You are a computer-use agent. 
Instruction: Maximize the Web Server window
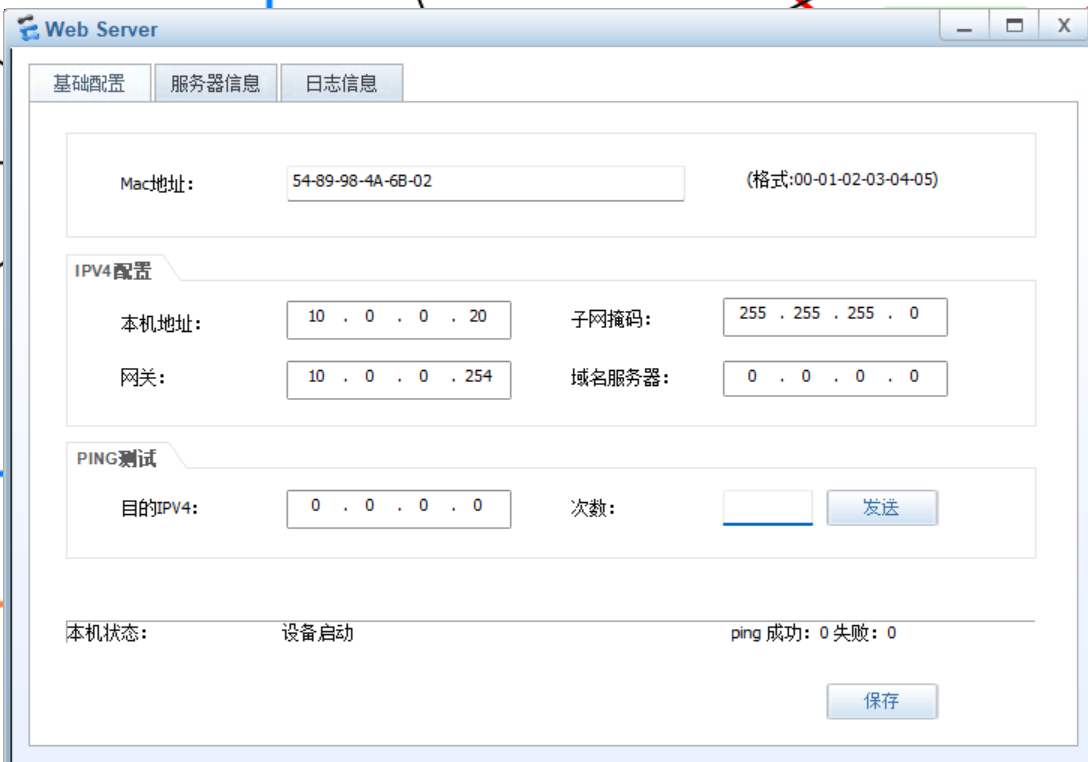[x=1014, y=26]
